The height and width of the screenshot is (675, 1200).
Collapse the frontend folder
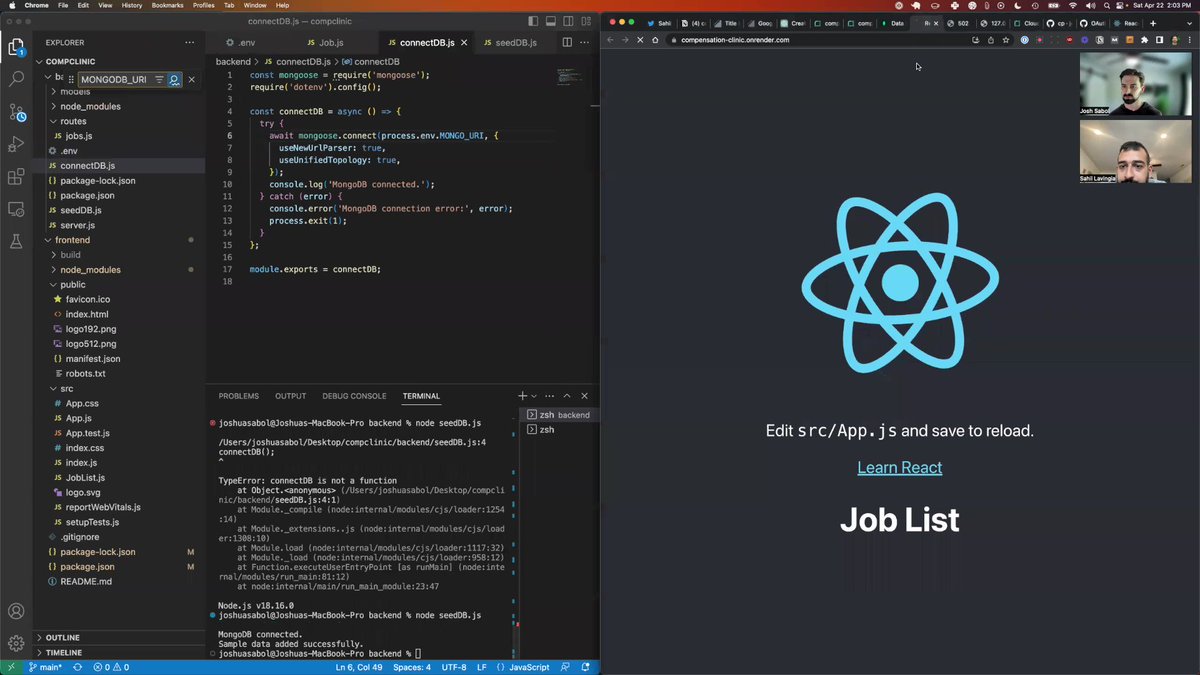point(118,240)
